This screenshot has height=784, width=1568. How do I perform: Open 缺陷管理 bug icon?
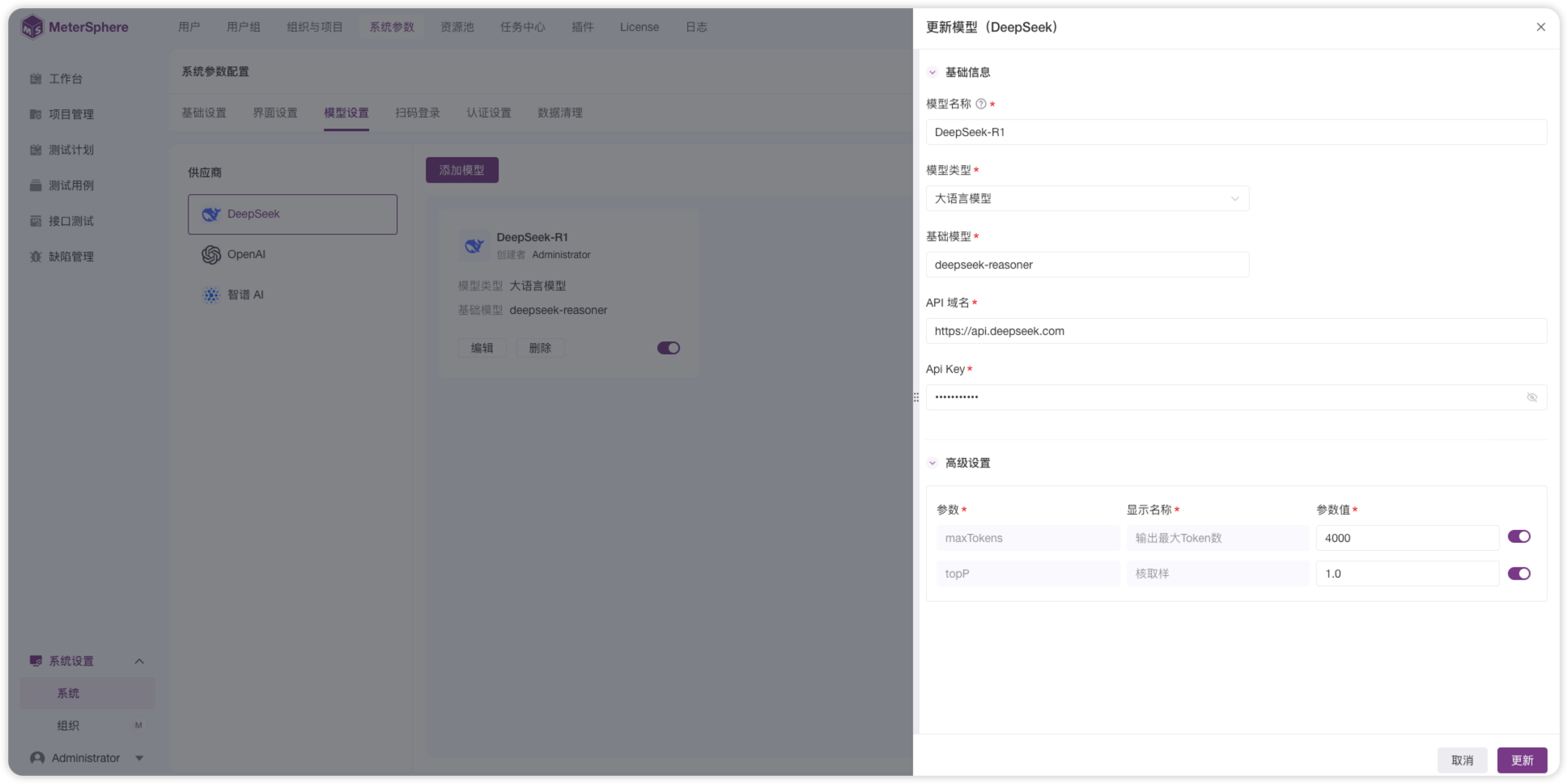36,256
